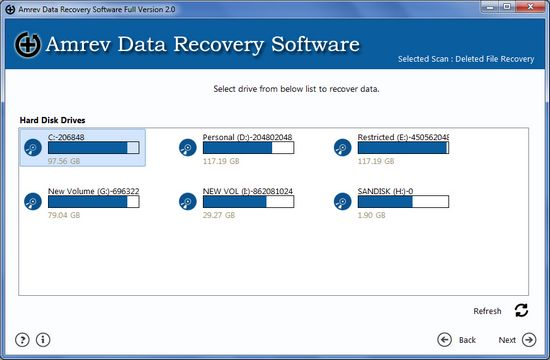Click the "117.19 GB" text under Personal (D:)
Screen dimensions: 550x360
click(x=221, y=161)
